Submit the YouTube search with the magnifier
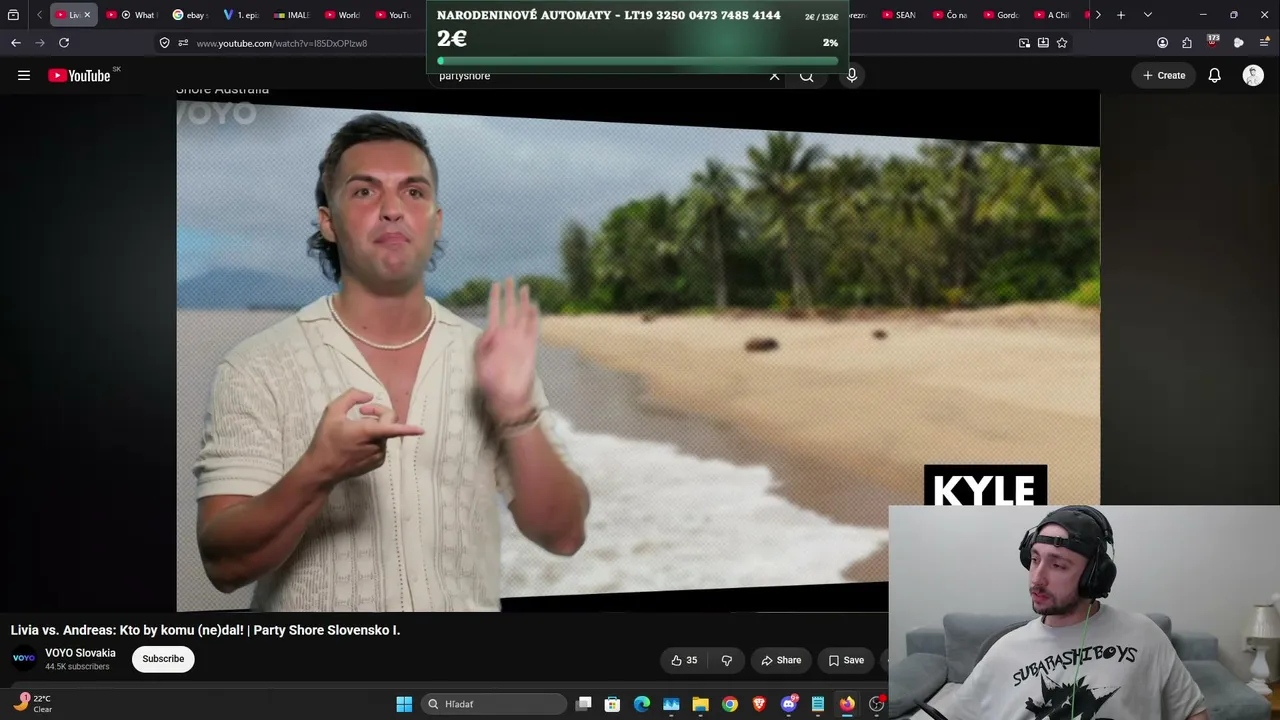1280x720 pixels. click(x=807, y=76)
